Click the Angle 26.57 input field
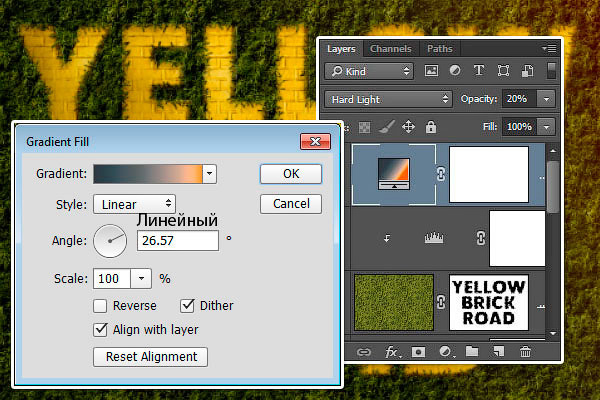 (x=178, y=241)
